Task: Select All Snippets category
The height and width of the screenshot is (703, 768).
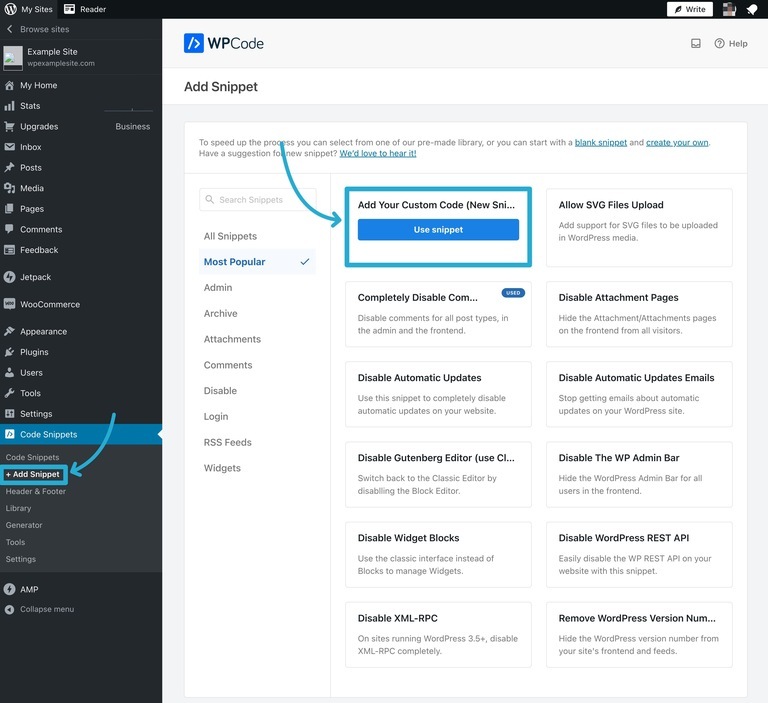Action: (x=230, y=236)
